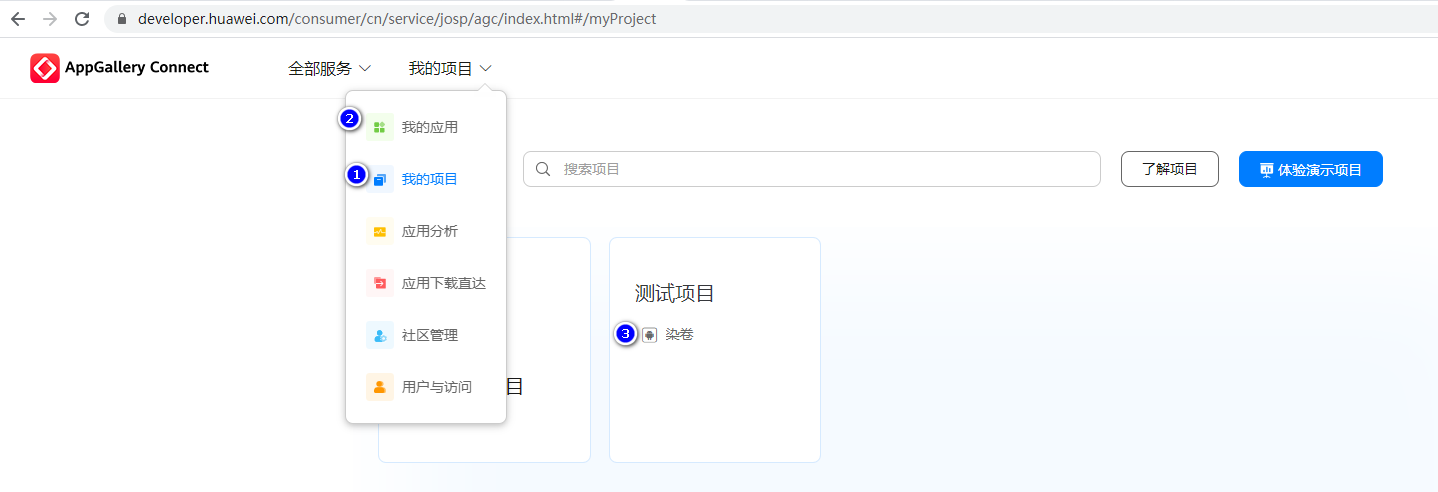Click the orange 用户与访问 person icon
The width and height of the screenshot is (1438, 492).
coord(380,387)
